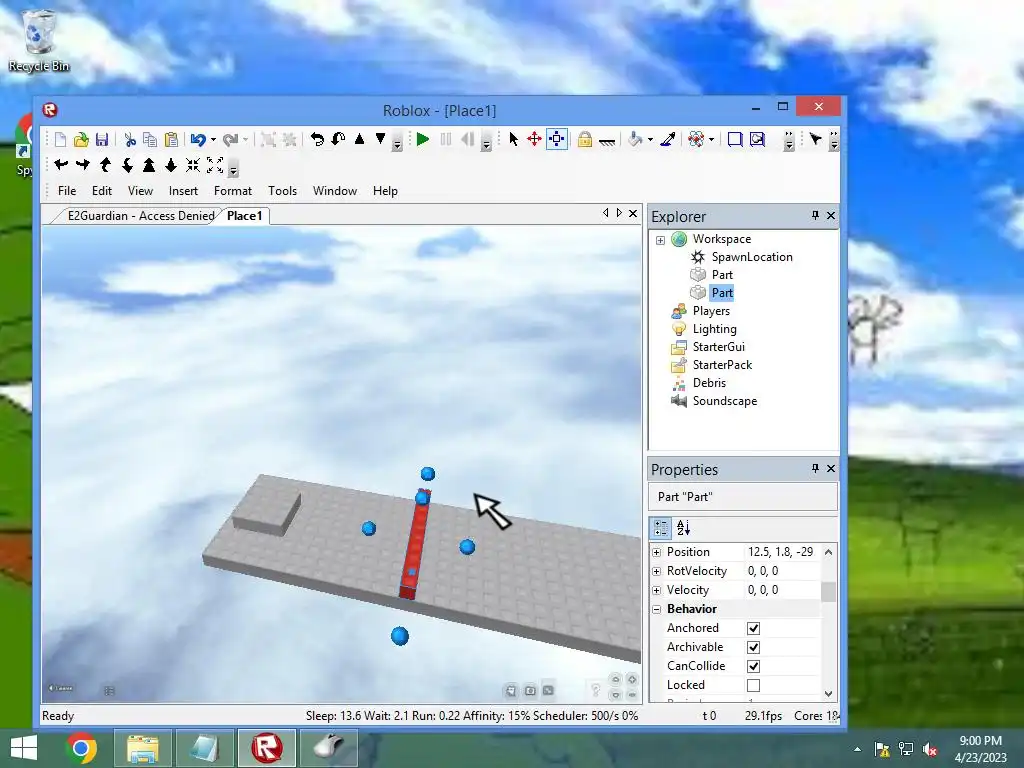Open the Undo history dropdown arrow
Image resolution: width=1024 pixels, height=768 pixels.
213,139
